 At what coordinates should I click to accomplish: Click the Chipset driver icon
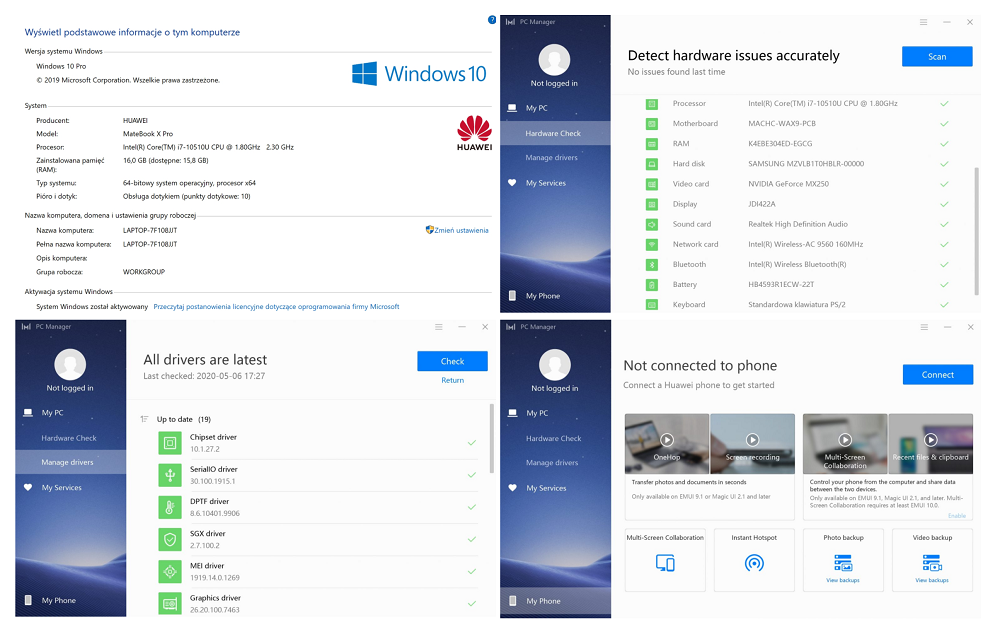point(170,443)
